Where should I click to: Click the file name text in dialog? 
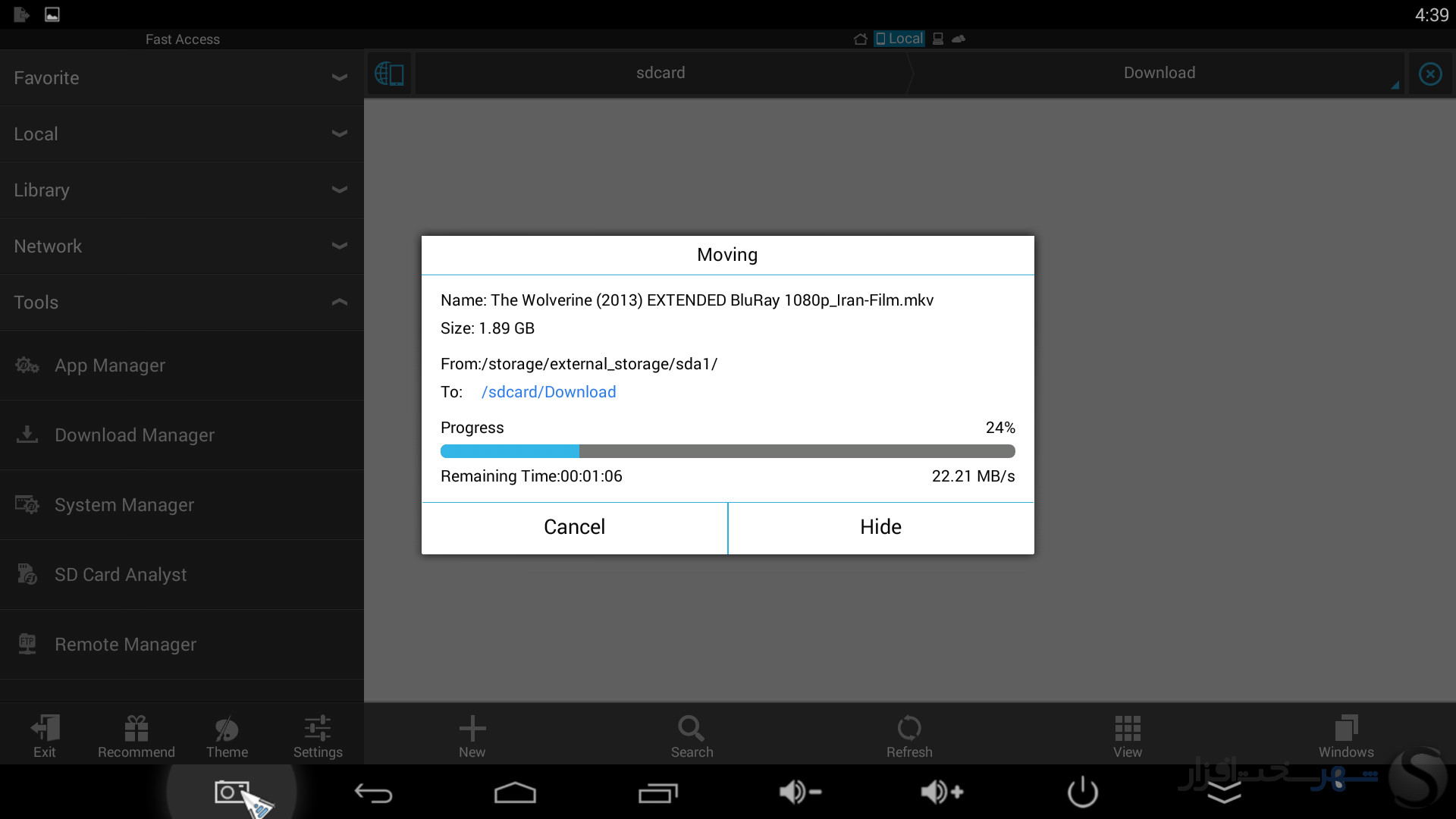(687, 300)
